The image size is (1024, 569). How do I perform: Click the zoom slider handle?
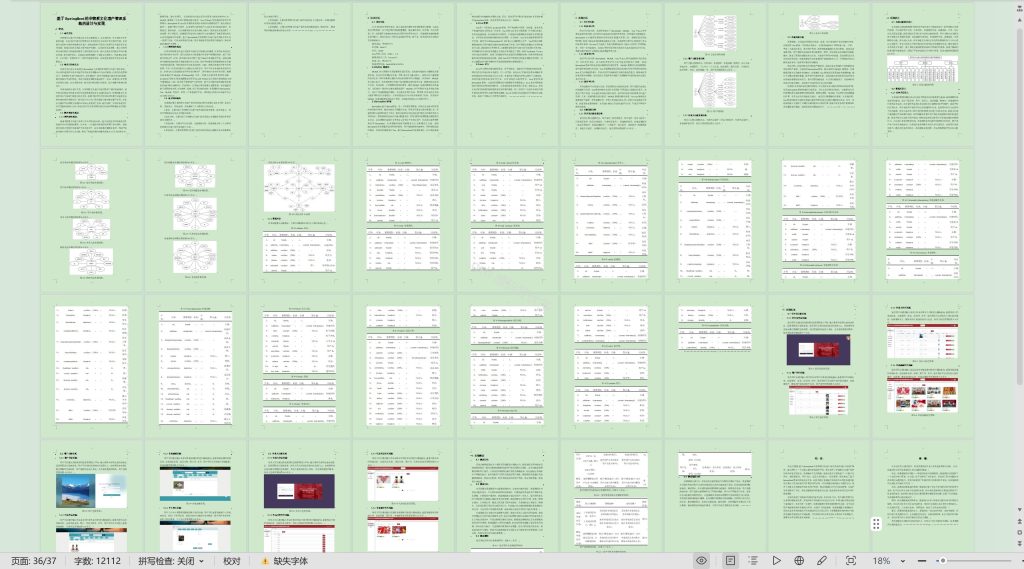pyautogui.click(x=942, y=561)
